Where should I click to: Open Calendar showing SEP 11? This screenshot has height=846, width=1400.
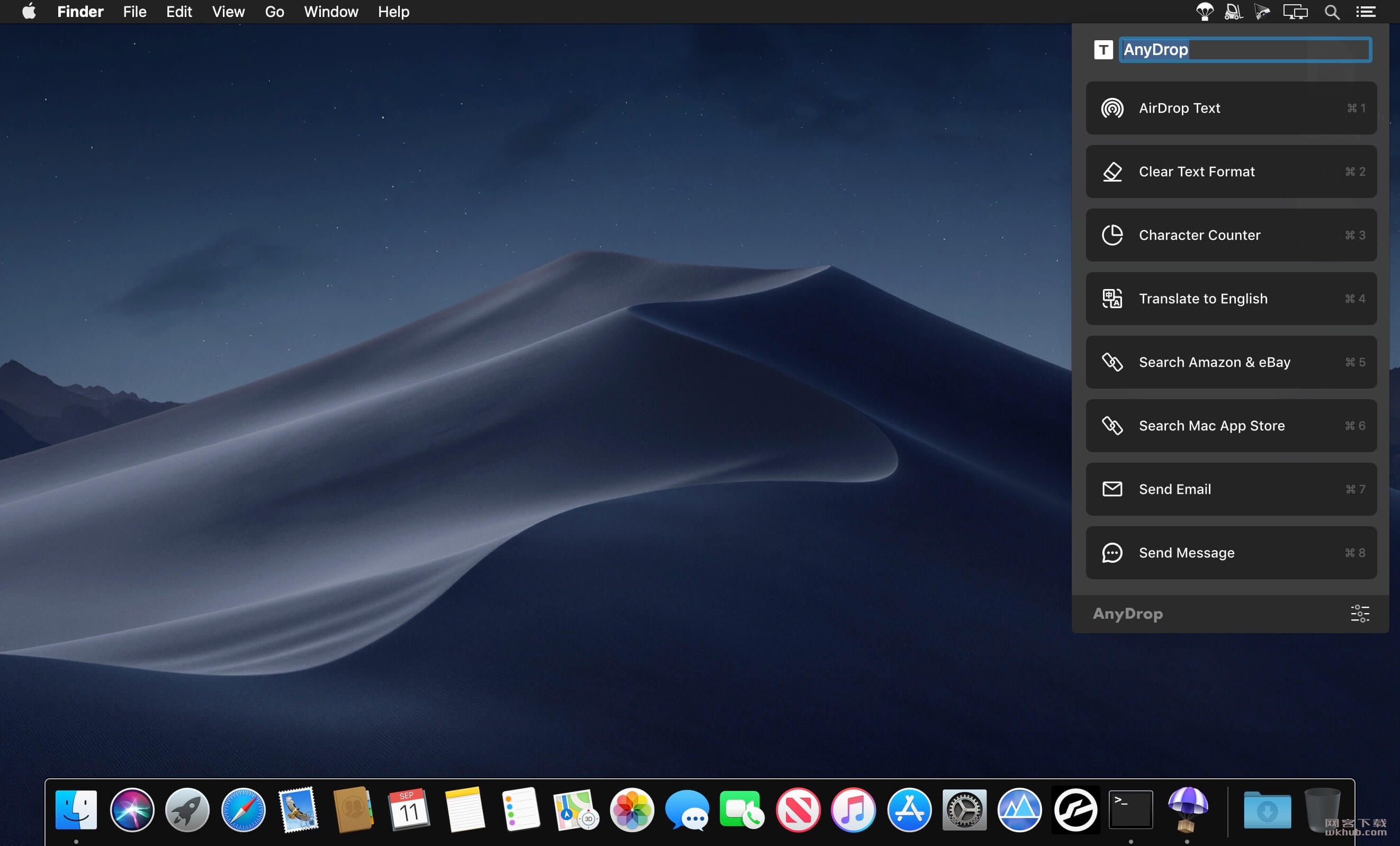pyautogui.click(x=409, y=809)
